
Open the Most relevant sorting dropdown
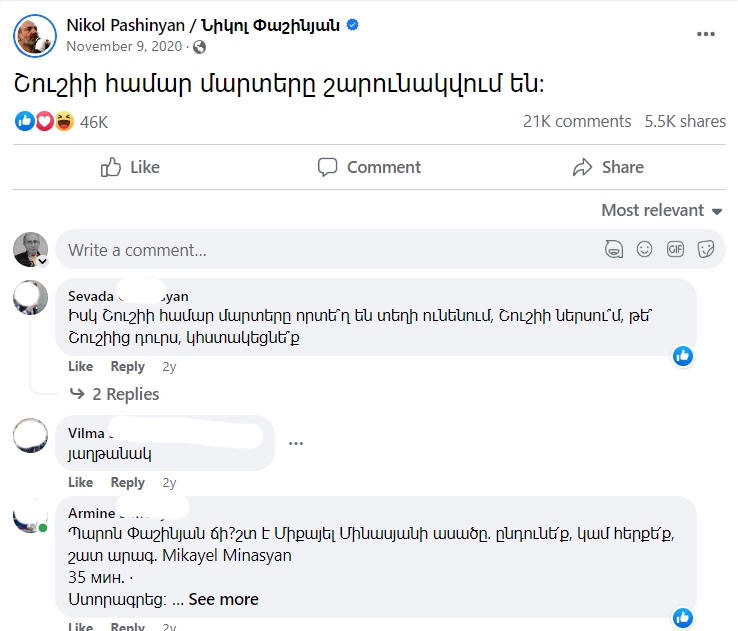coord(661,210)
